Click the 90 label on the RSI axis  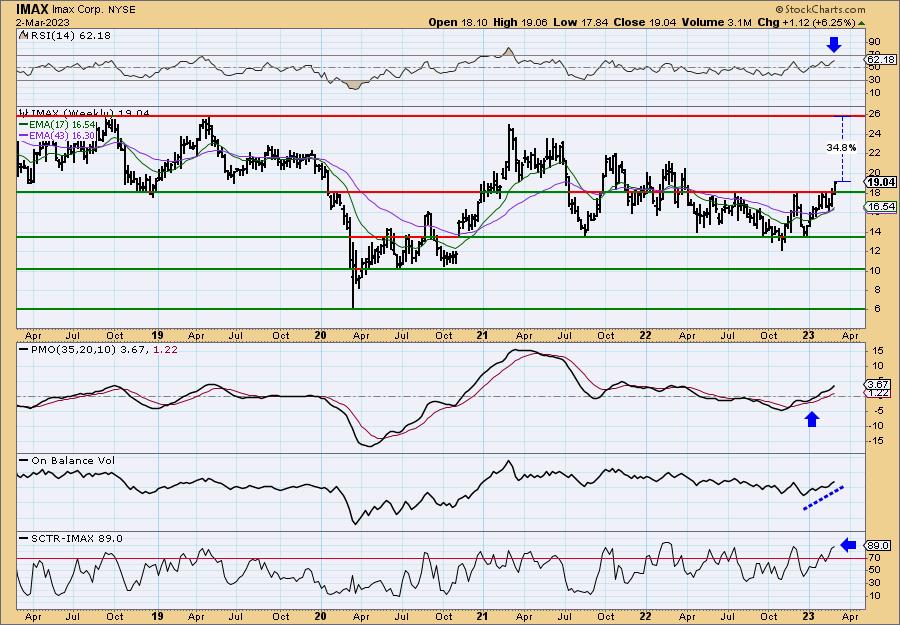(x=874, y=42)
